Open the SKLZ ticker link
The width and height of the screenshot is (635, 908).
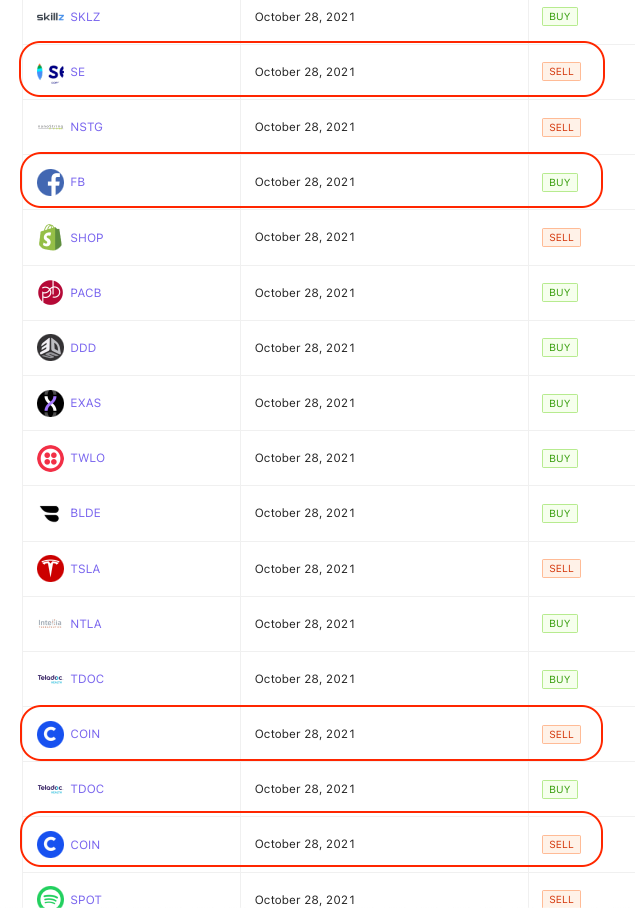(85, 17)
